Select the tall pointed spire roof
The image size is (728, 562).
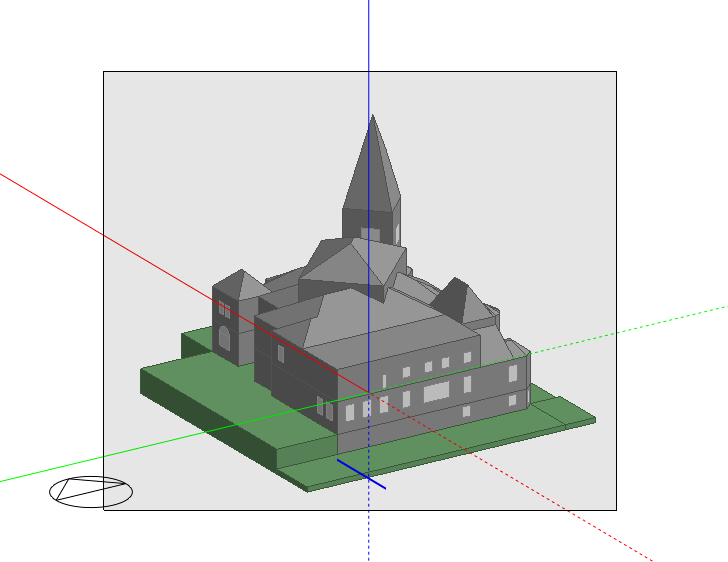pos(368,170)
